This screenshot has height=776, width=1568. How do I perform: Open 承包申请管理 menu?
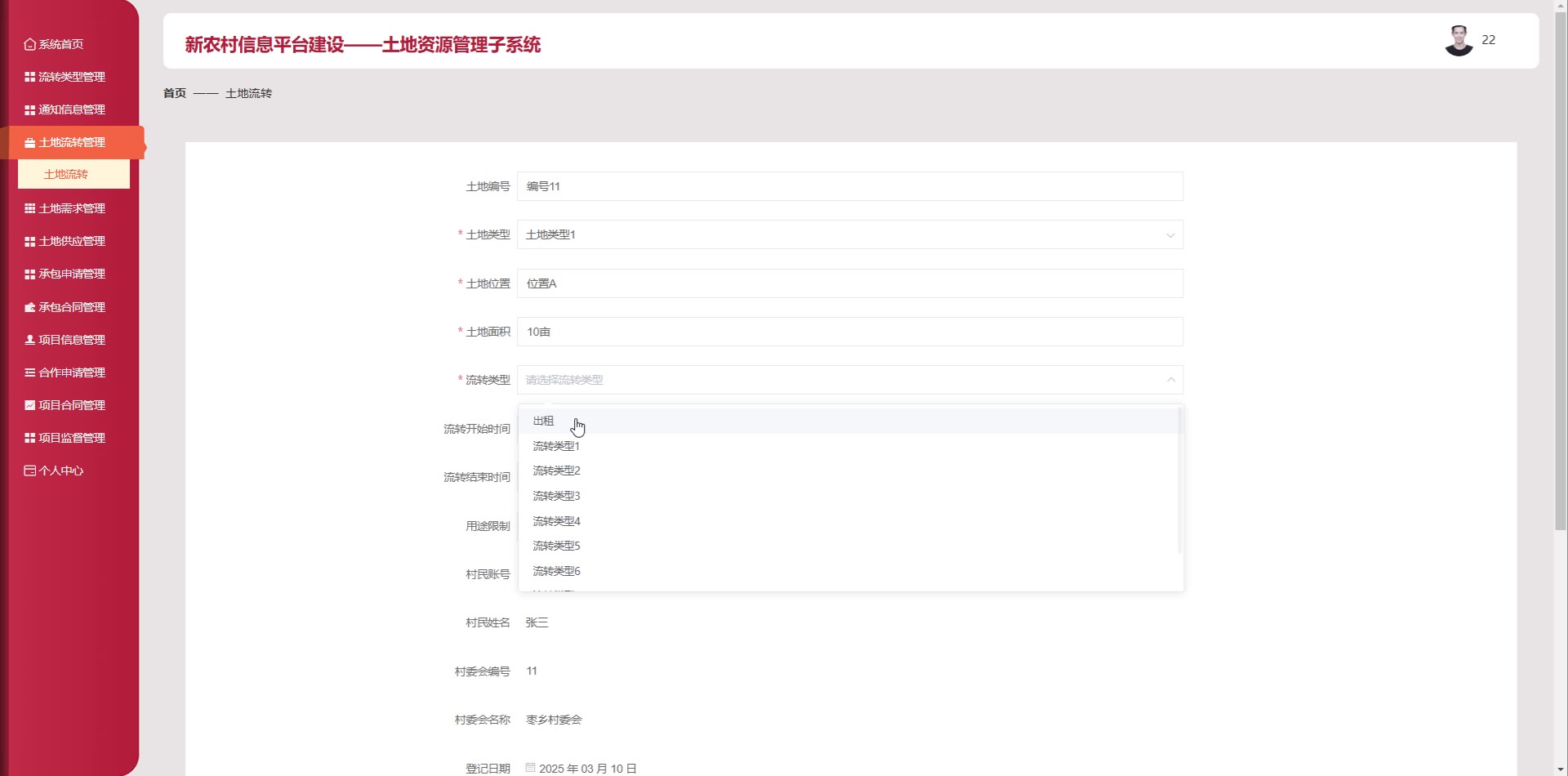[x=72, y=274]
